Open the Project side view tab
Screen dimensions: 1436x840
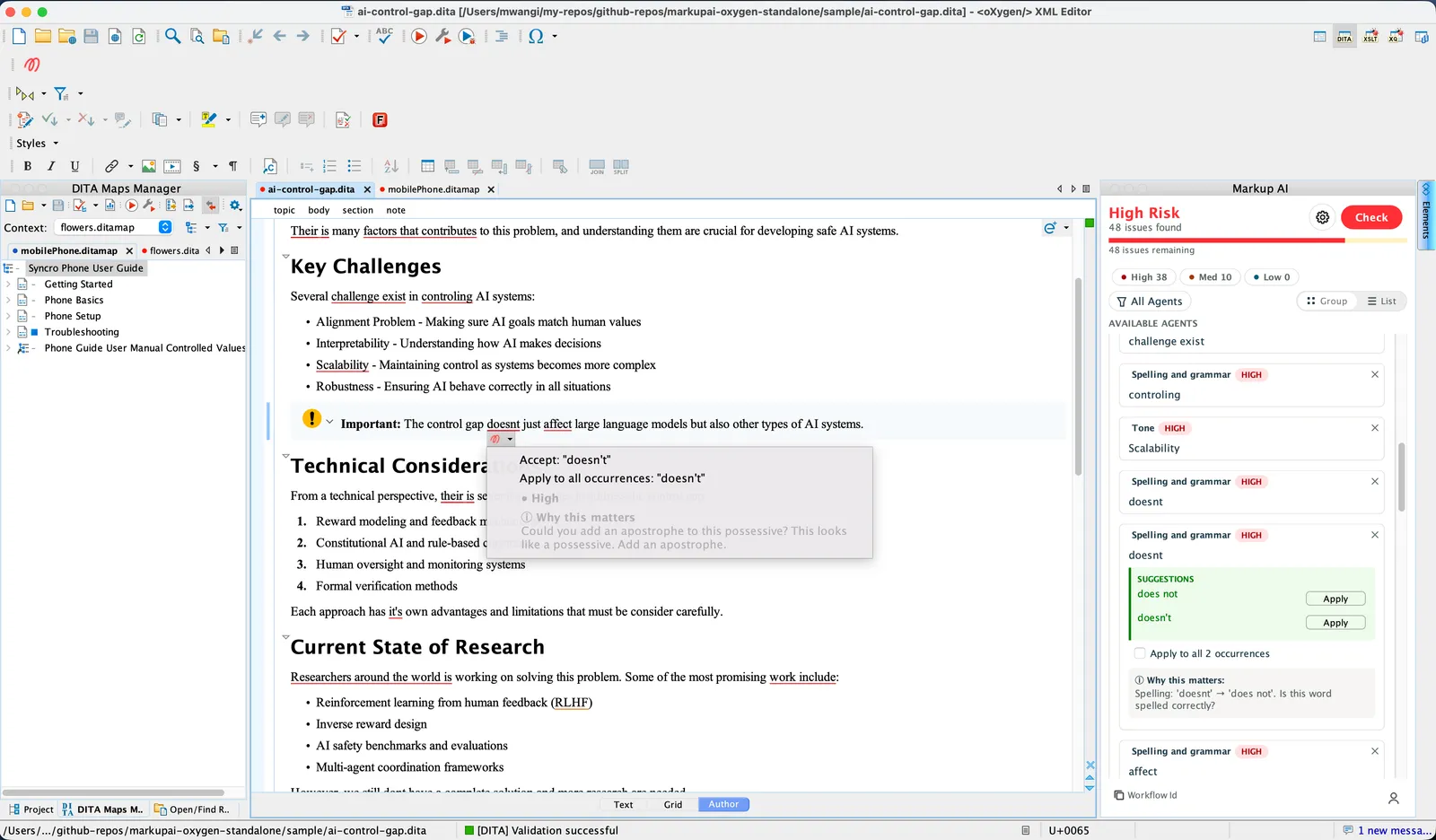pos(32,809)
